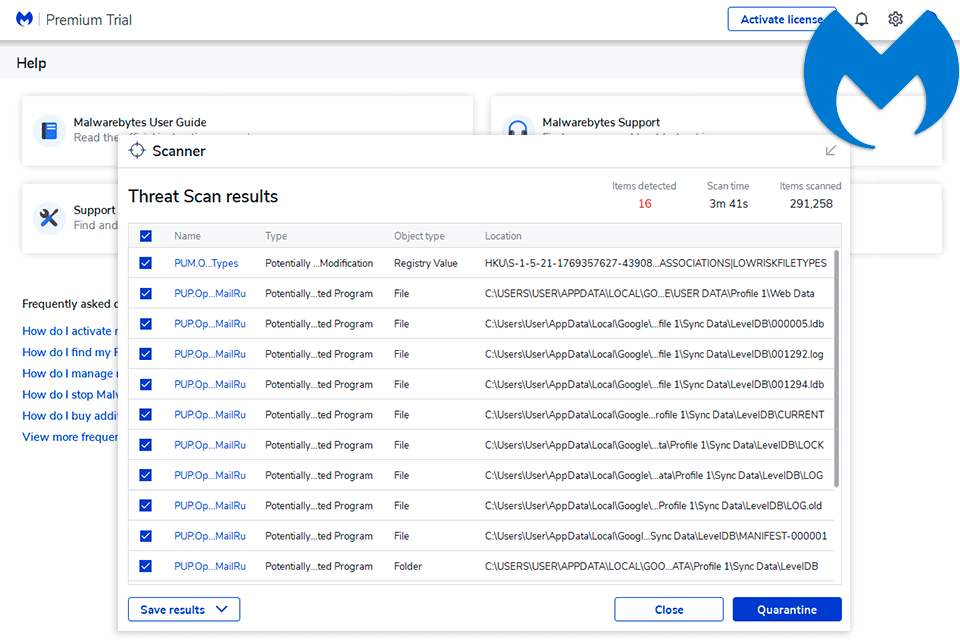
Task: Open PUP.Op...MailRu link in MANIFEST-000001 row
Action: point(209,536)
